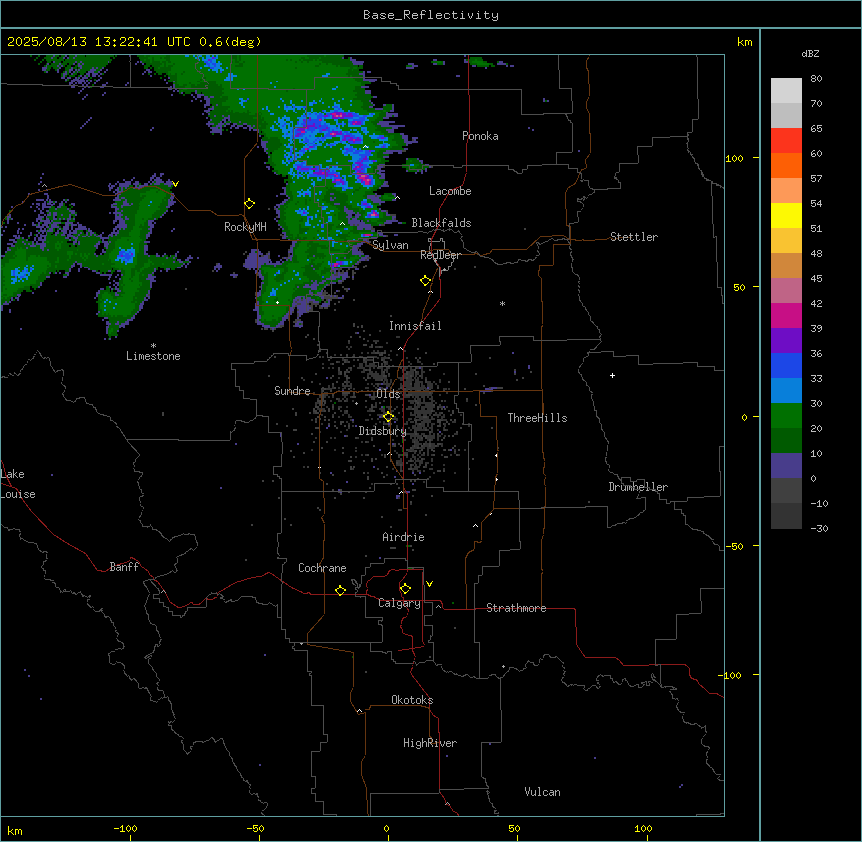Click the yellow marker directly above Calgary label
862x842 pixels.
click(x=405, y=589)
